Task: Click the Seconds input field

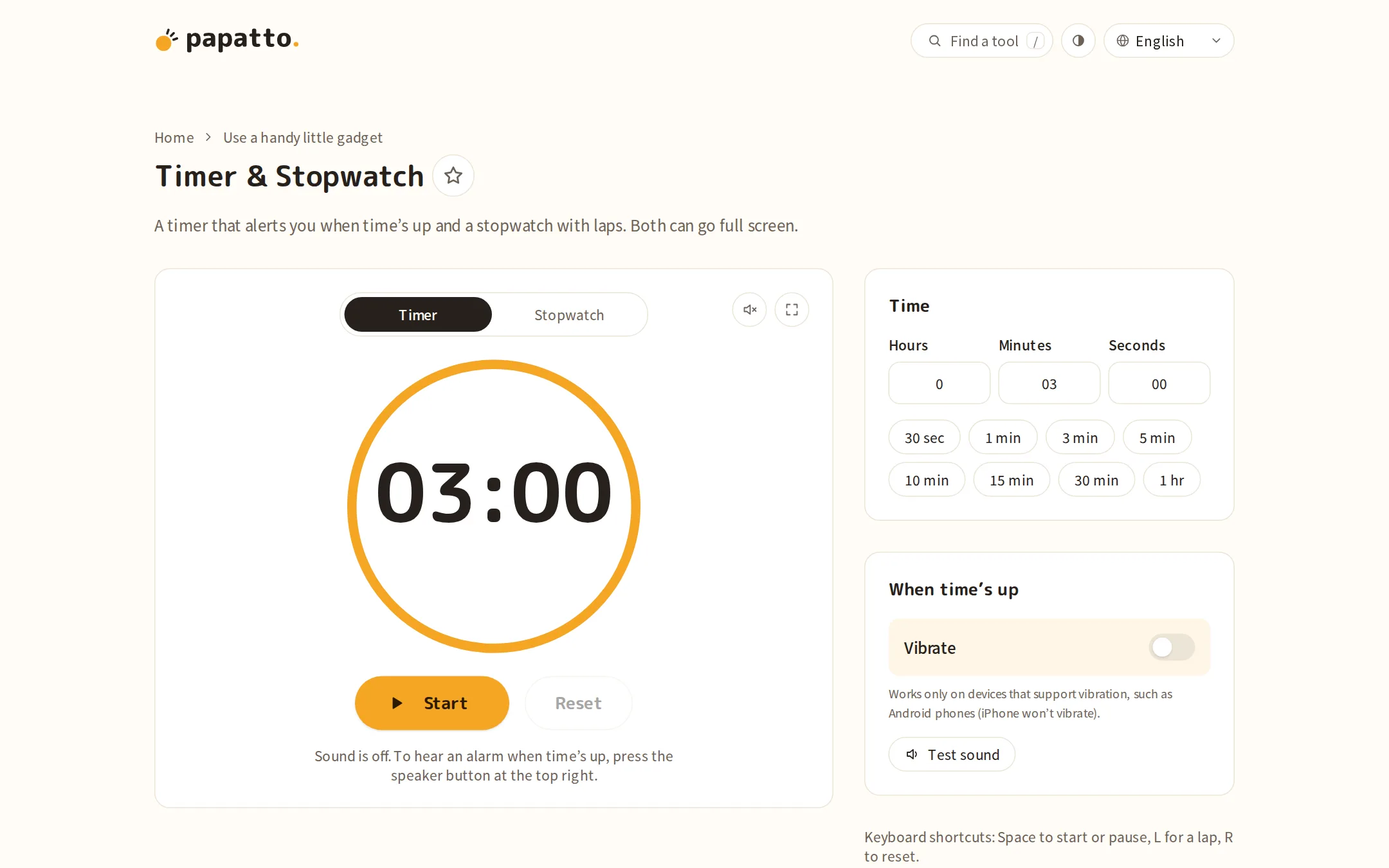Action: [x=1159, y=383]
